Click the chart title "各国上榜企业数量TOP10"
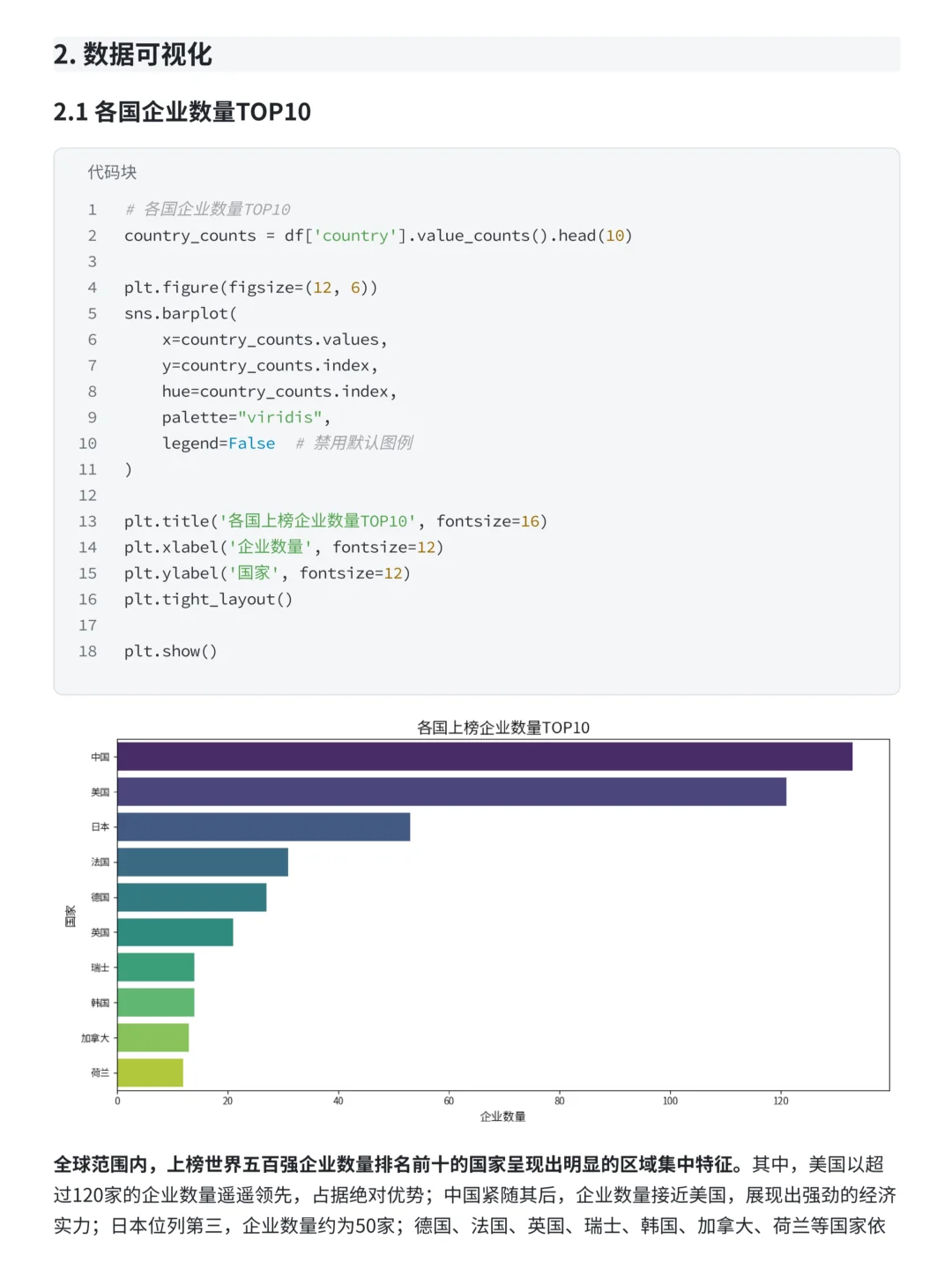Screen dimensions: 952x1270 [502, 728]
